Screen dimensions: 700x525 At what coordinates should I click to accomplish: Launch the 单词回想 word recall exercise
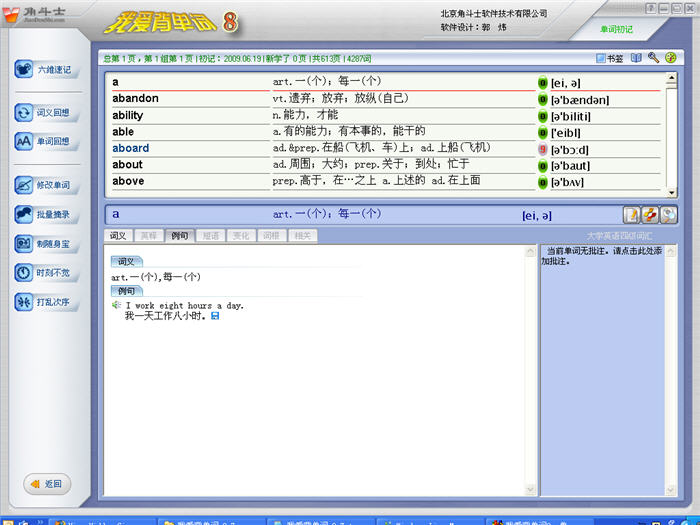[44, 142]
